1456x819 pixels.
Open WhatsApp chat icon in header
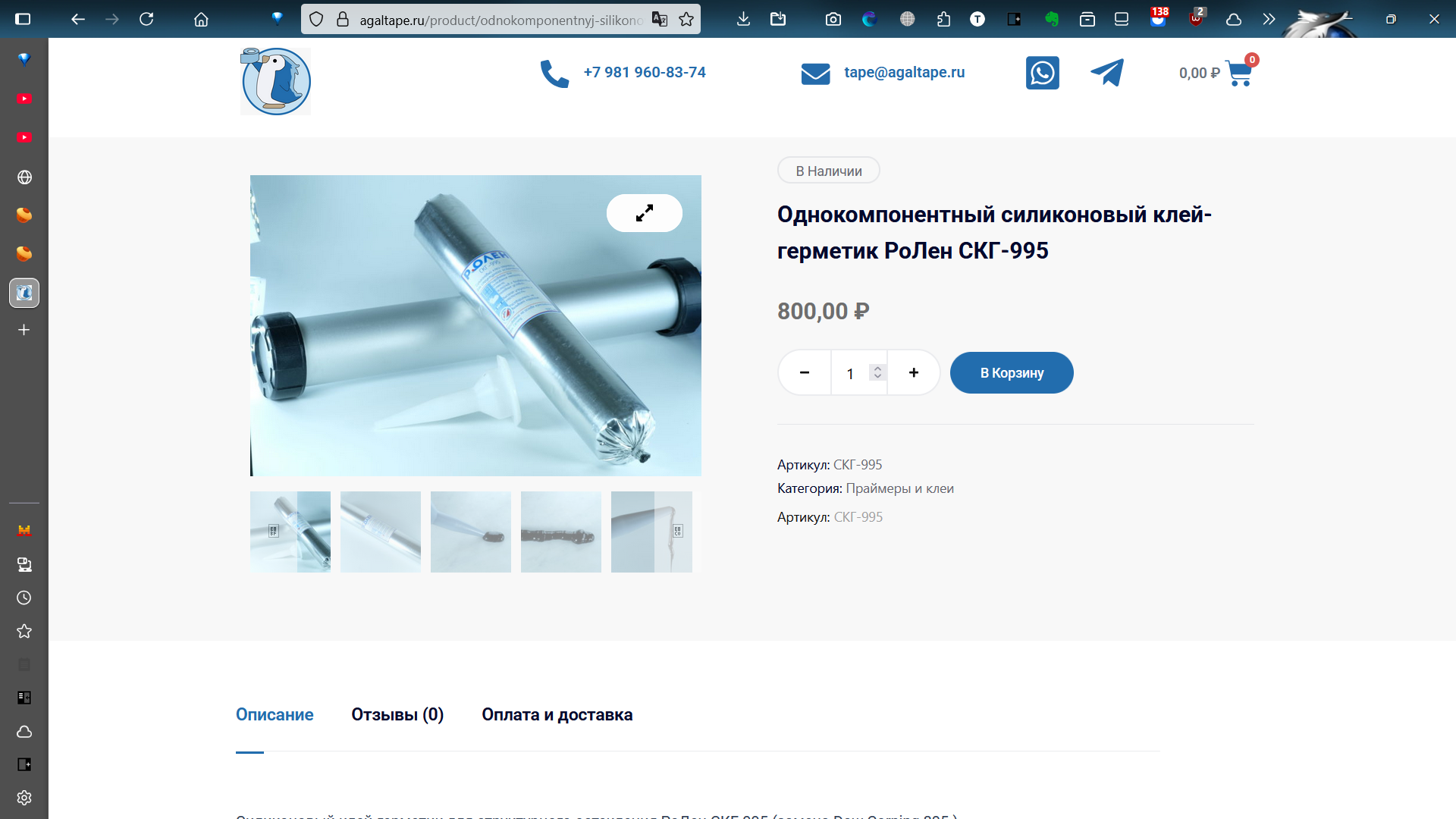click(x=1042, y=73)
